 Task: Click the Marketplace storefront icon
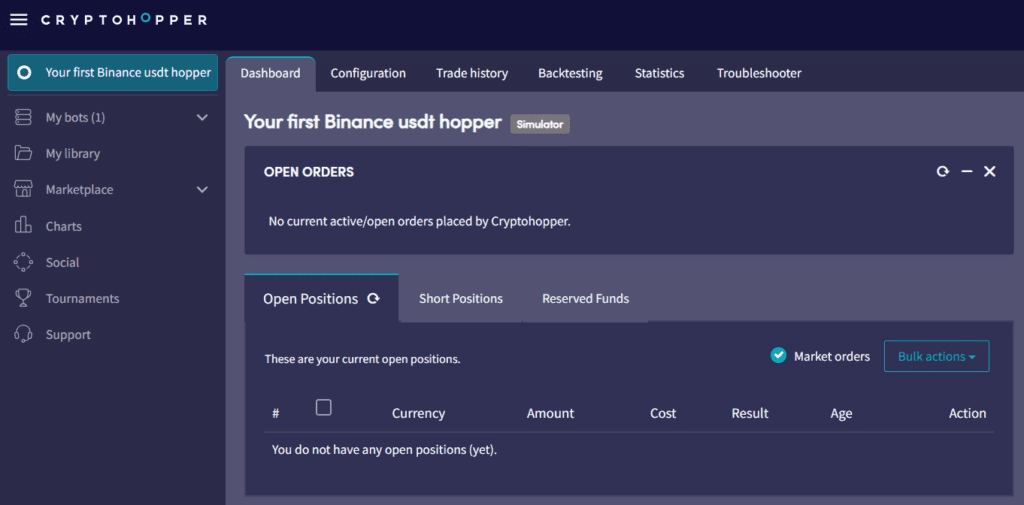point(23,189)
